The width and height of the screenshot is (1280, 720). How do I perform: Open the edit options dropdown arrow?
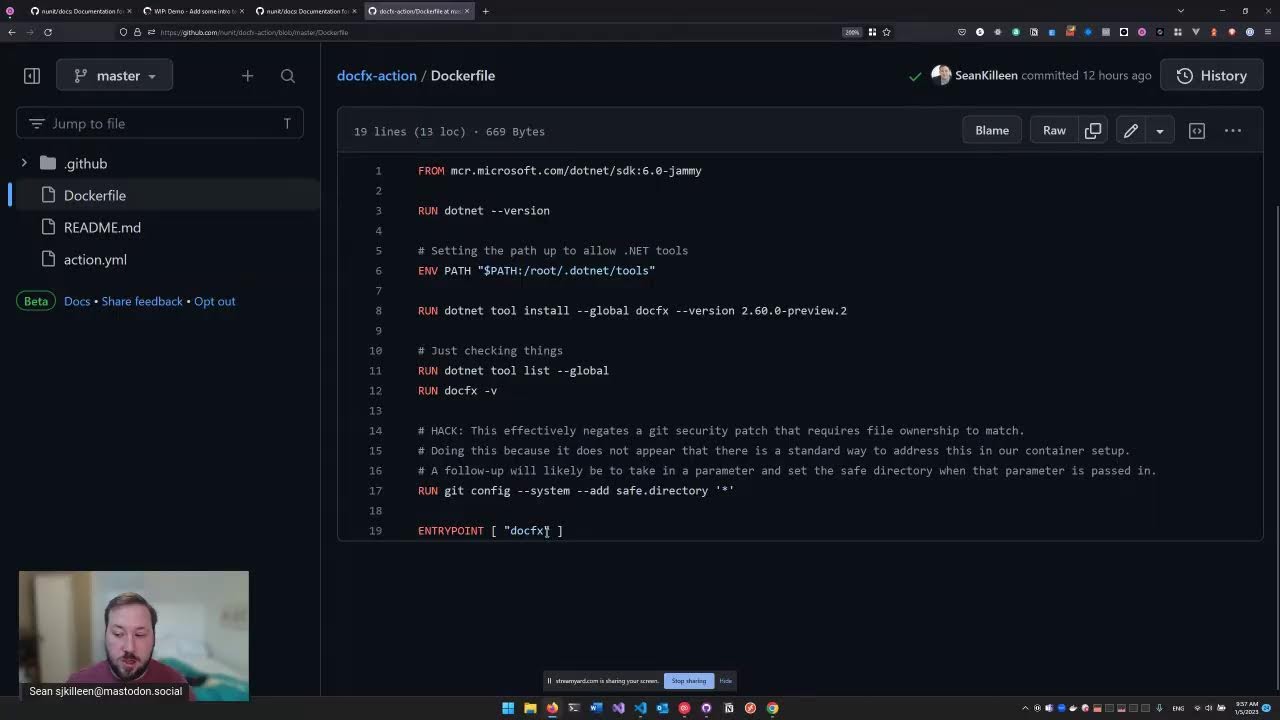[1160, 131]
